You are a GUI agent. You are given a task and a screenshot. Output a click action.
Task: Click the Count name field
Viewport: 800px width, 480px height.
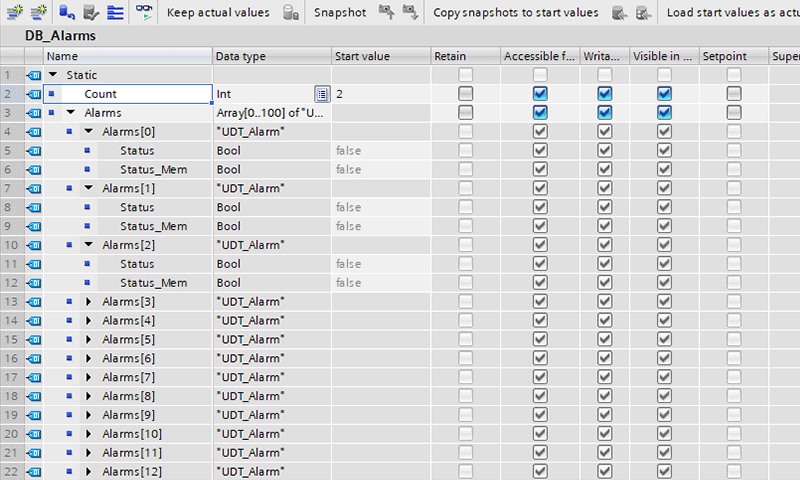point(128,94)
